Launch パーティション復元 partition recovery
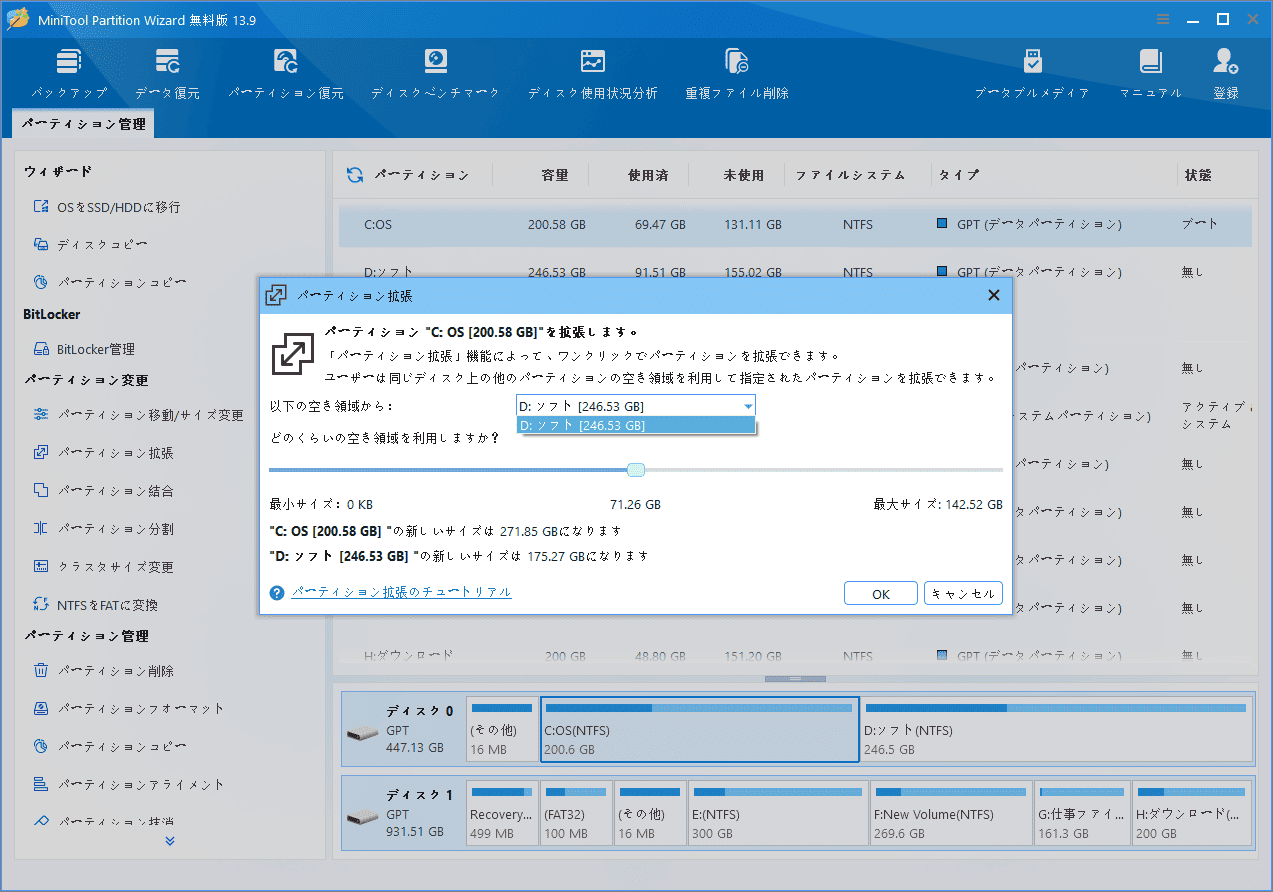Screen dimensions: 1273x892 tap(286, 74)
